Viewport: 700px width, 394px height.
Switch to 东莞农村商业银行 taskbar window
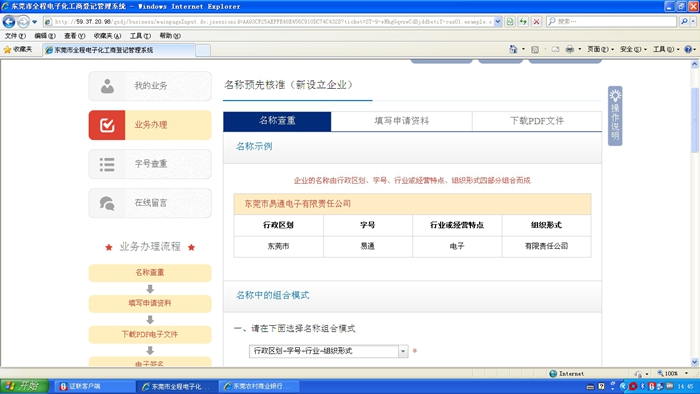click(x=259, y=386)
